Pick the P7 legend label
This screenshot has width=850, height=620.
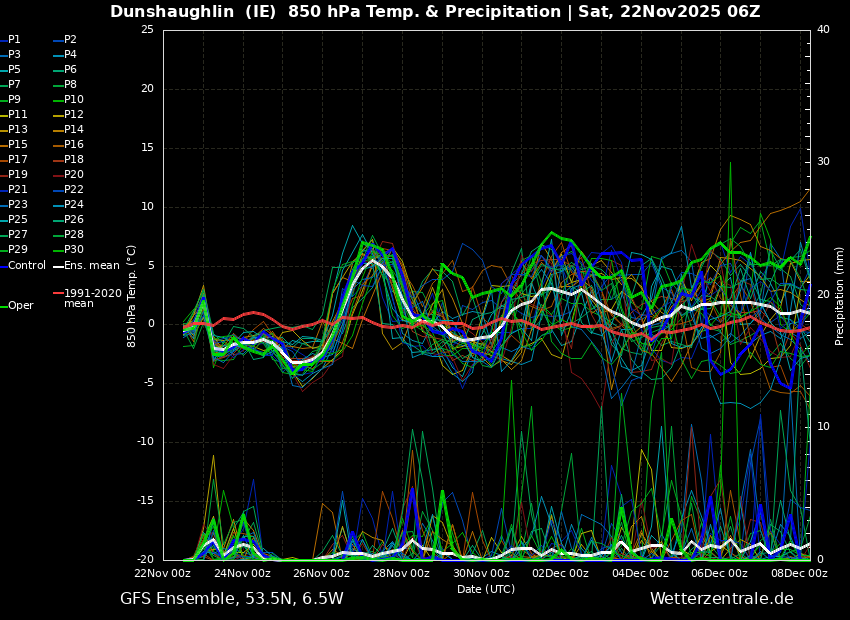pos(14,85)
